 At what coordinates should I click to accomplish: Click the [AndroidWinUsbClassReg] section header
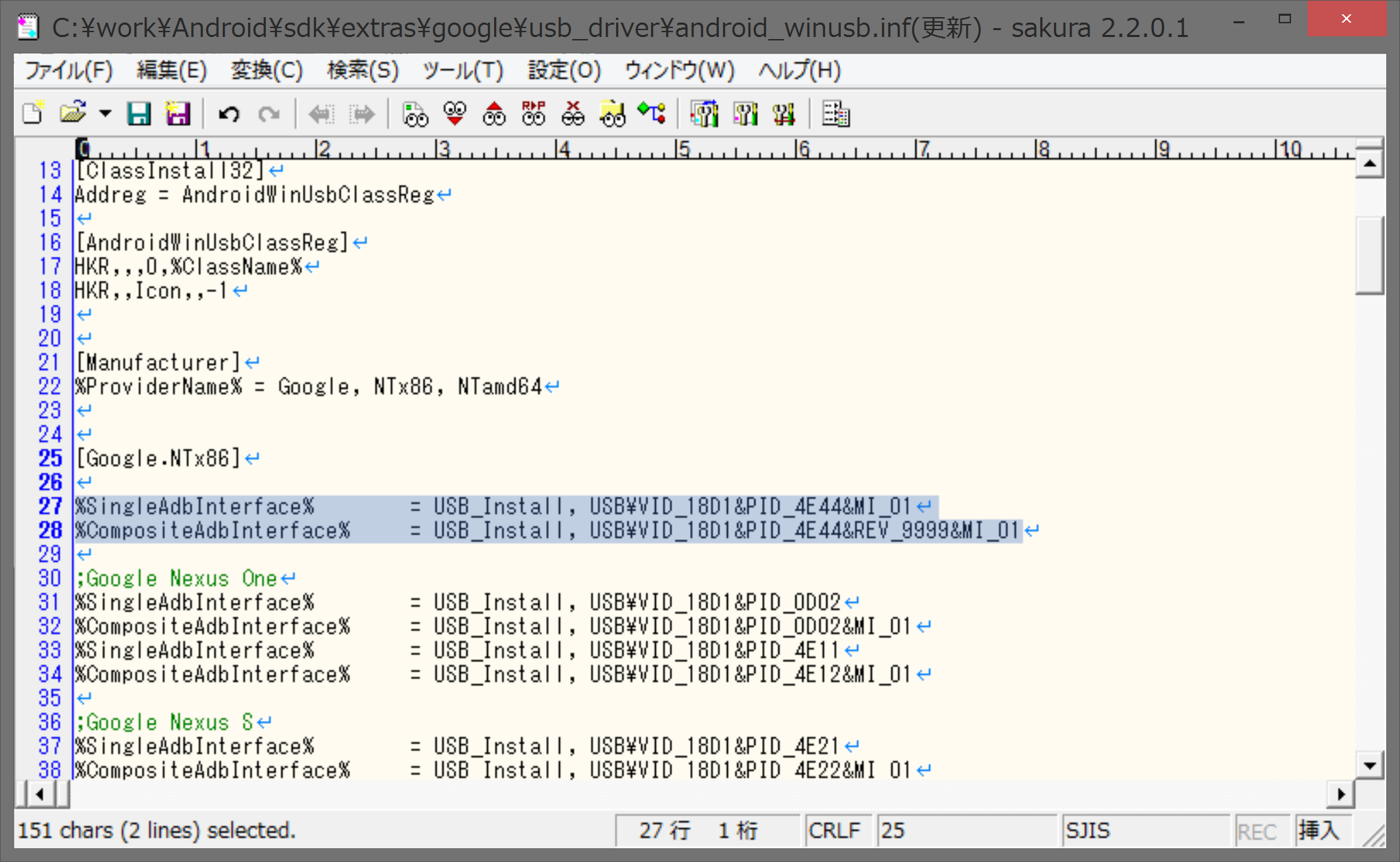coord(212,243)
